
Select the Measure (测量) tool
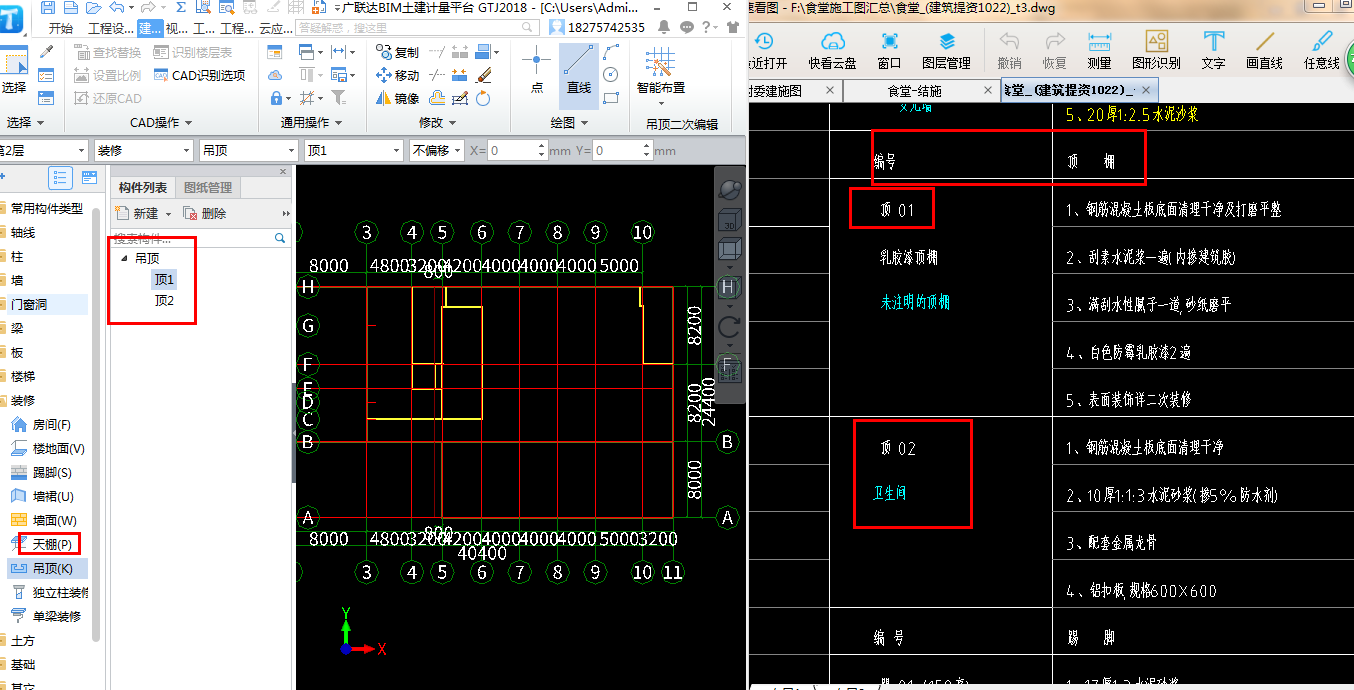point(1099,50)
